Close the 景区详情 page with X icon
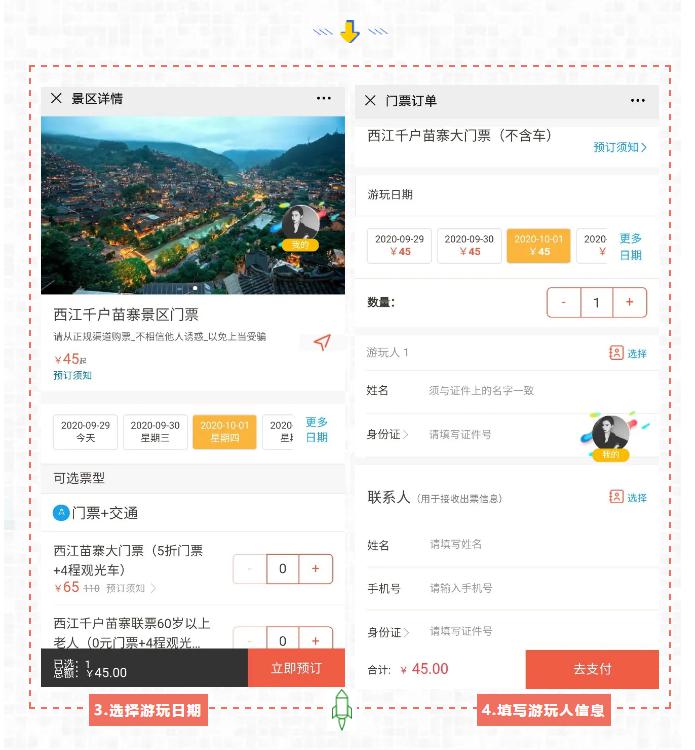The height and width of the screenshot is (750, 695). click(x=56, y=98)
